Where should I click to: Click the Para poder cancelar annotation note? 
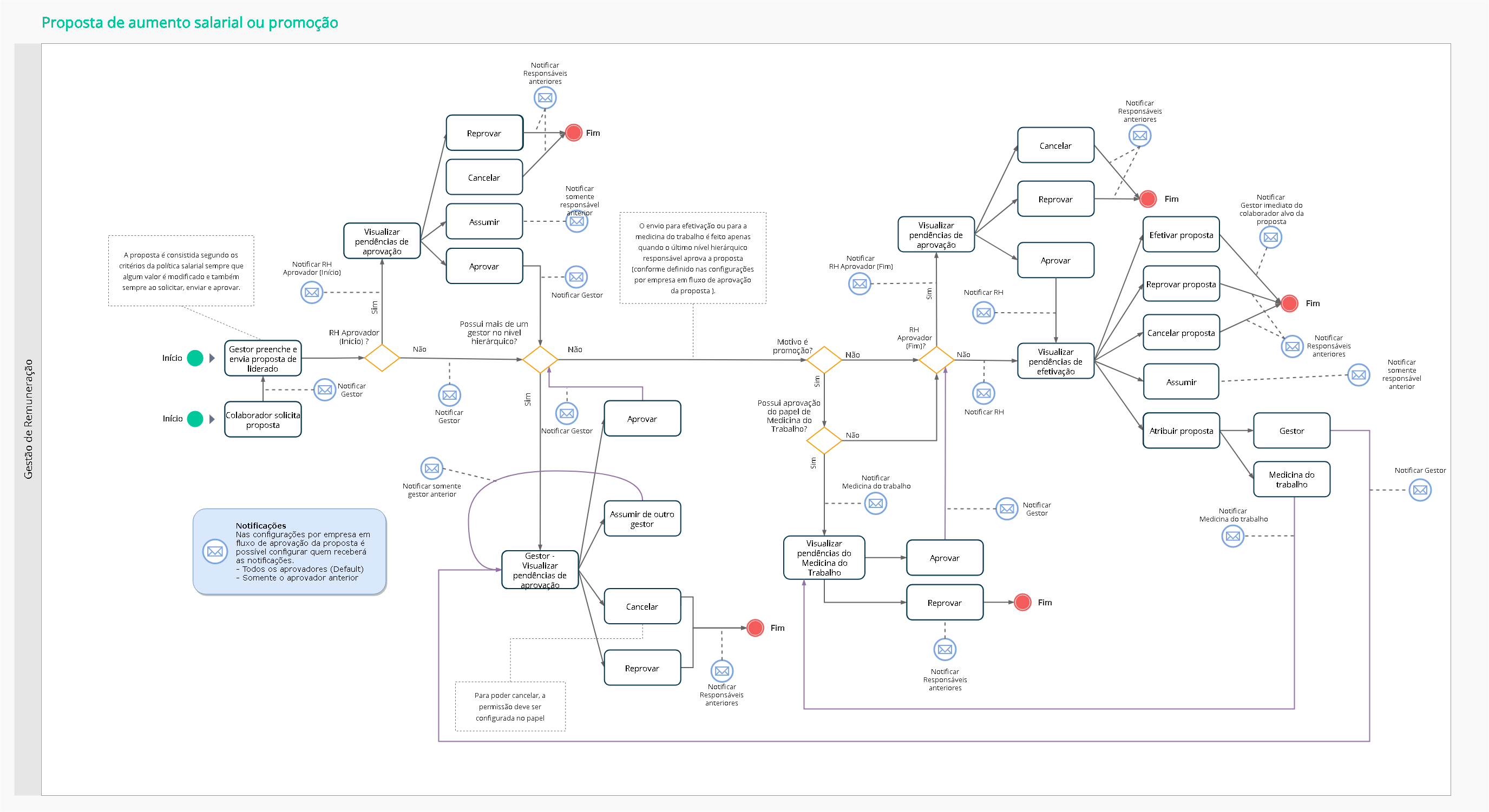click(x=509, y=707)
